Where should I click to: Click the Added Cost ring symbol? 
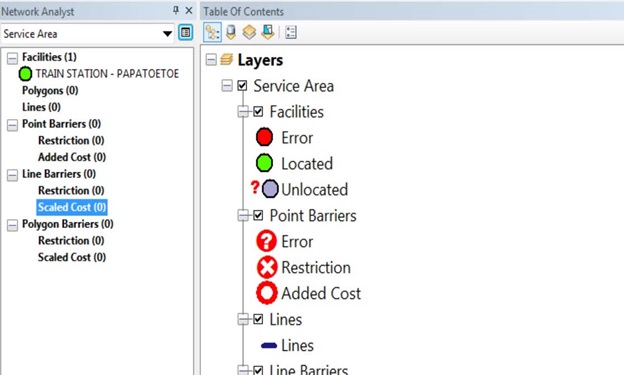coord(267,293)
